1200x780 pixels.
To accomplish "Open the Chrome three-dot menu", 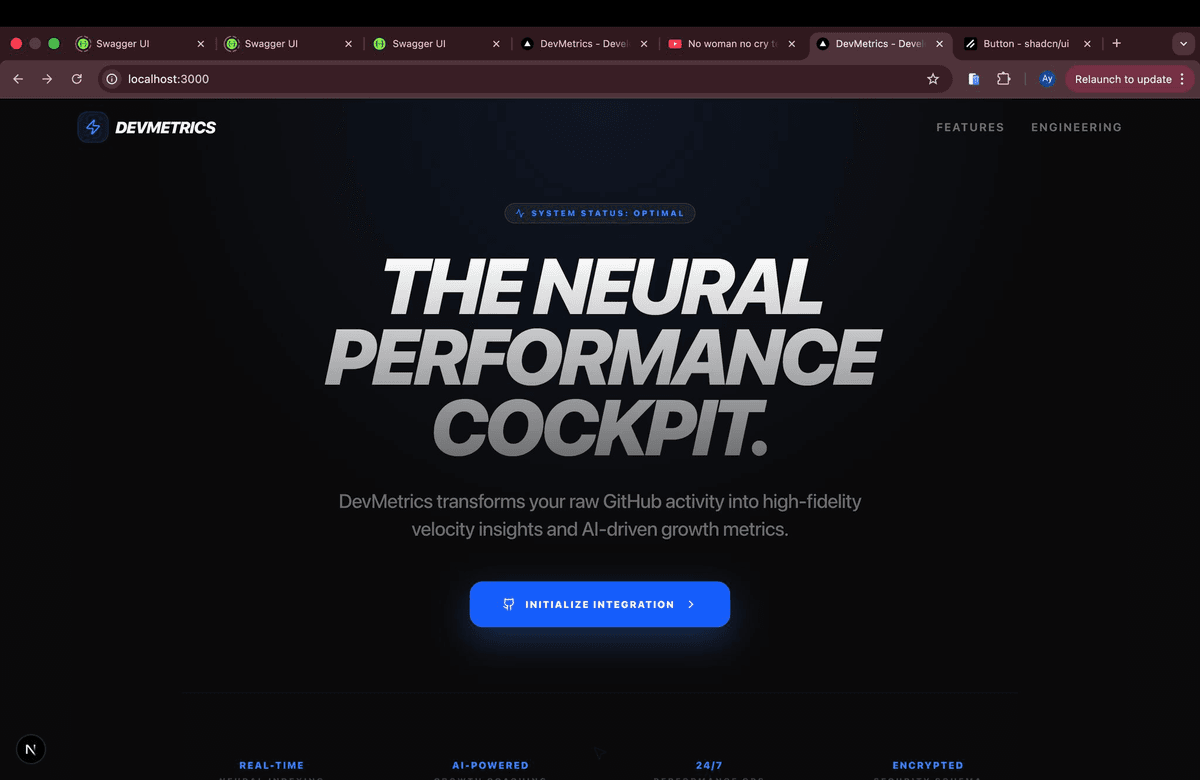I will coord(1182,79).
